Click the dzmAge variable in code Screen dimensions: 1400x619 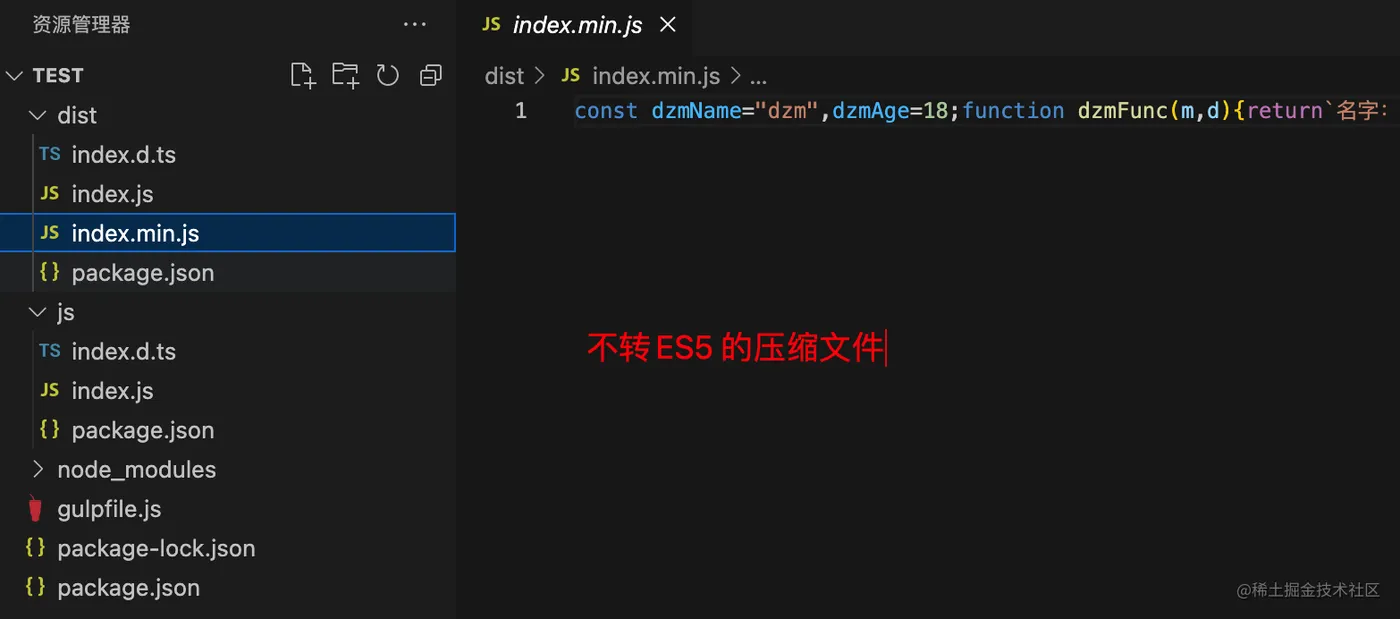(870, 110)
